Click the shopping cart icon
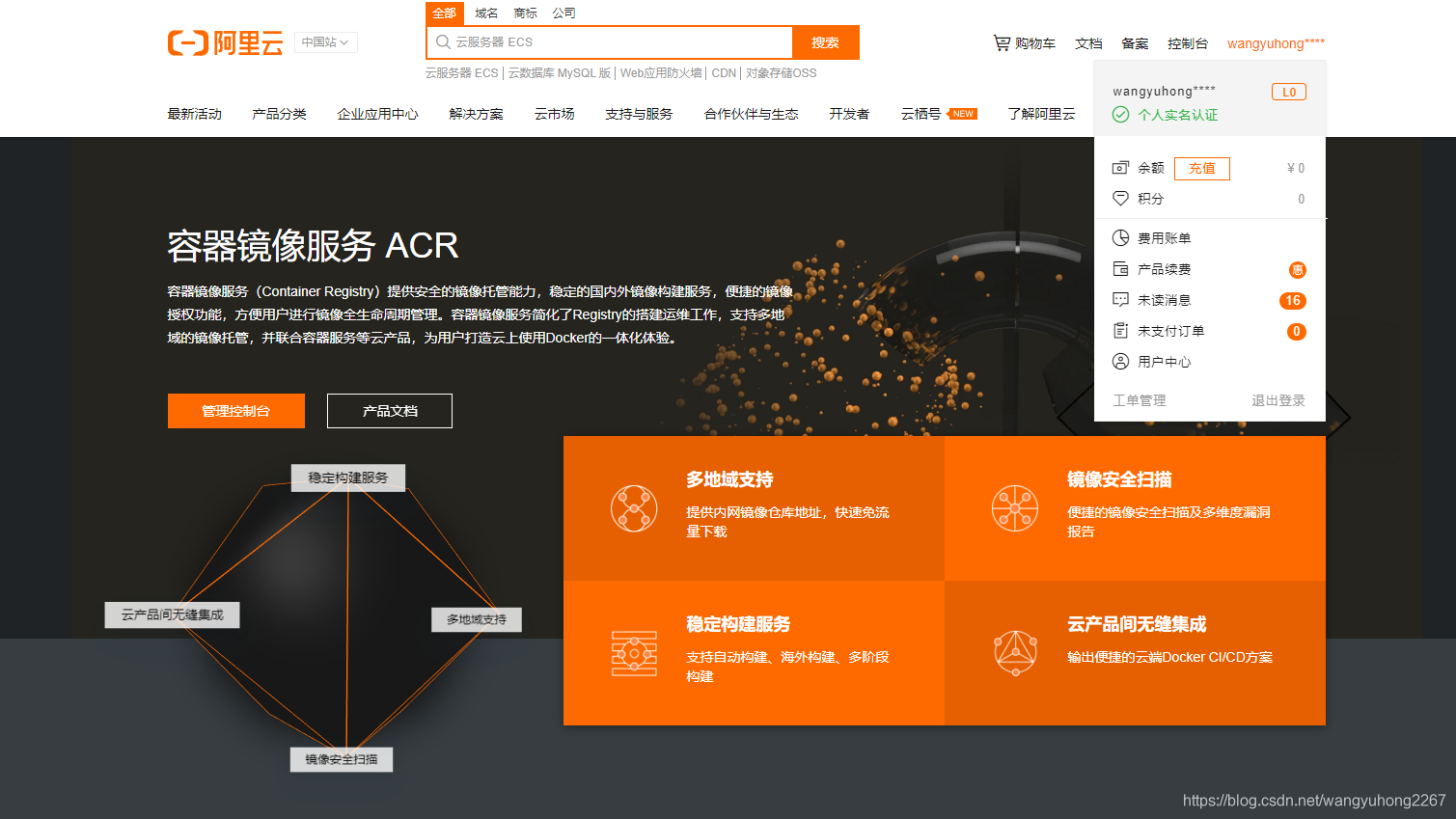Viewport: 1456px width, 819px height. click(x=1002, y=42)
